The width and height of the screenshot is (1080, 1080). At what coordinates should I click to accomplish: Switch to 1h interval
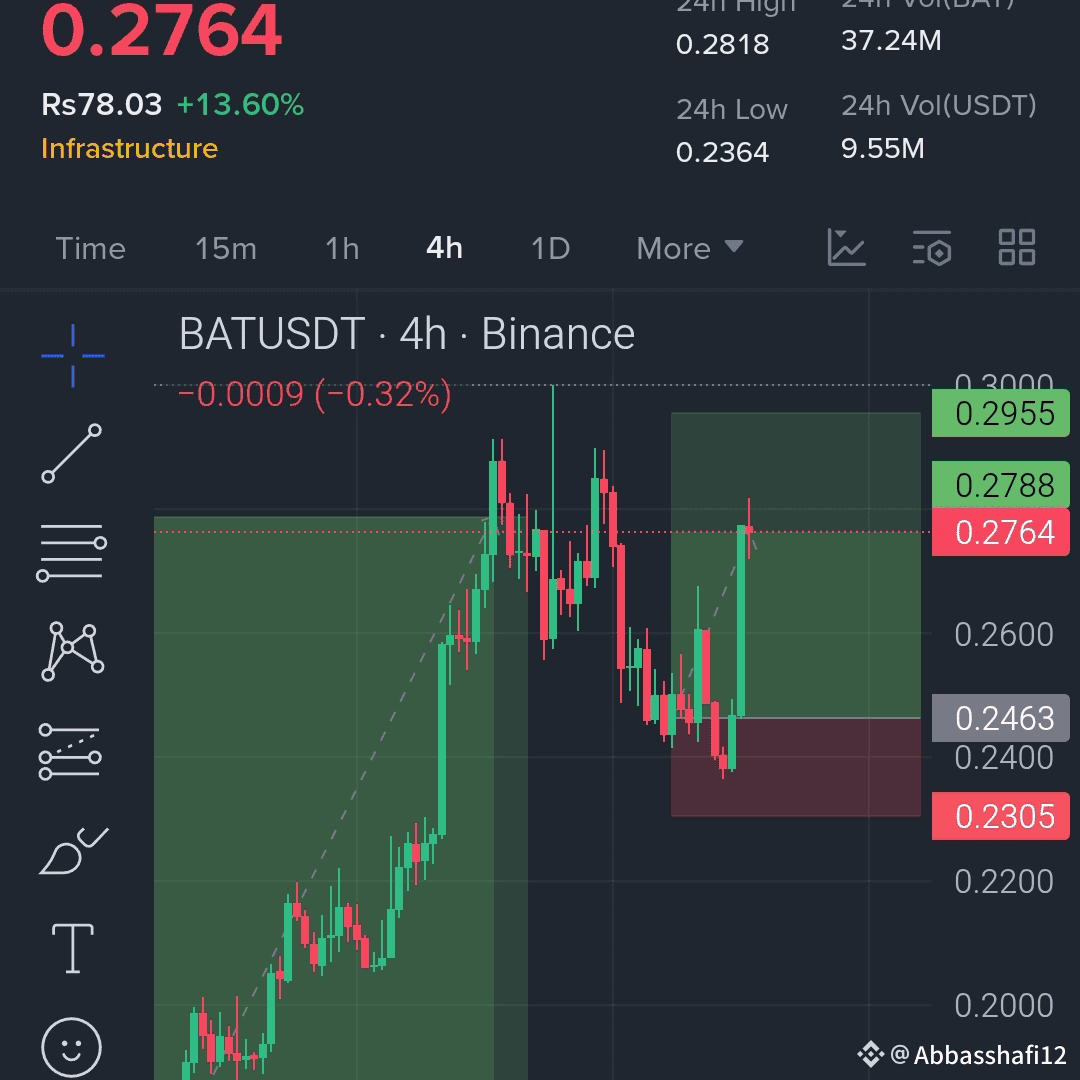(x=342, y=249)
